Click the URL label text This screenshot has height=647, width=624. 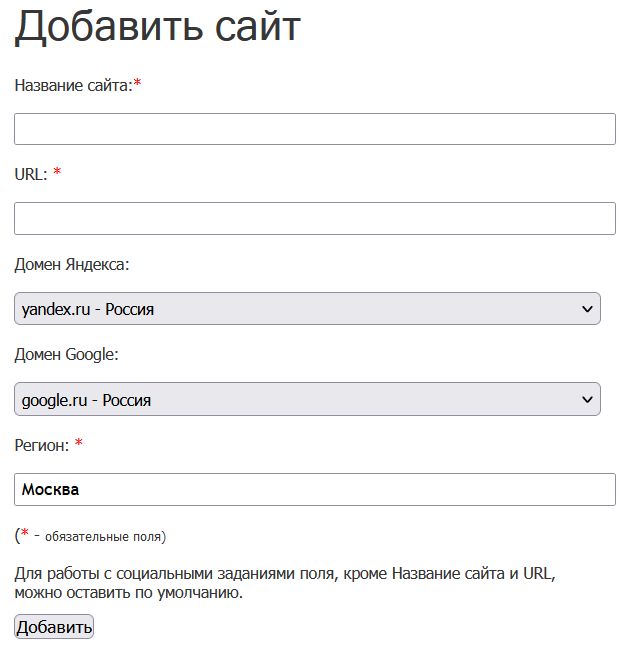click(x=30, y=174)
